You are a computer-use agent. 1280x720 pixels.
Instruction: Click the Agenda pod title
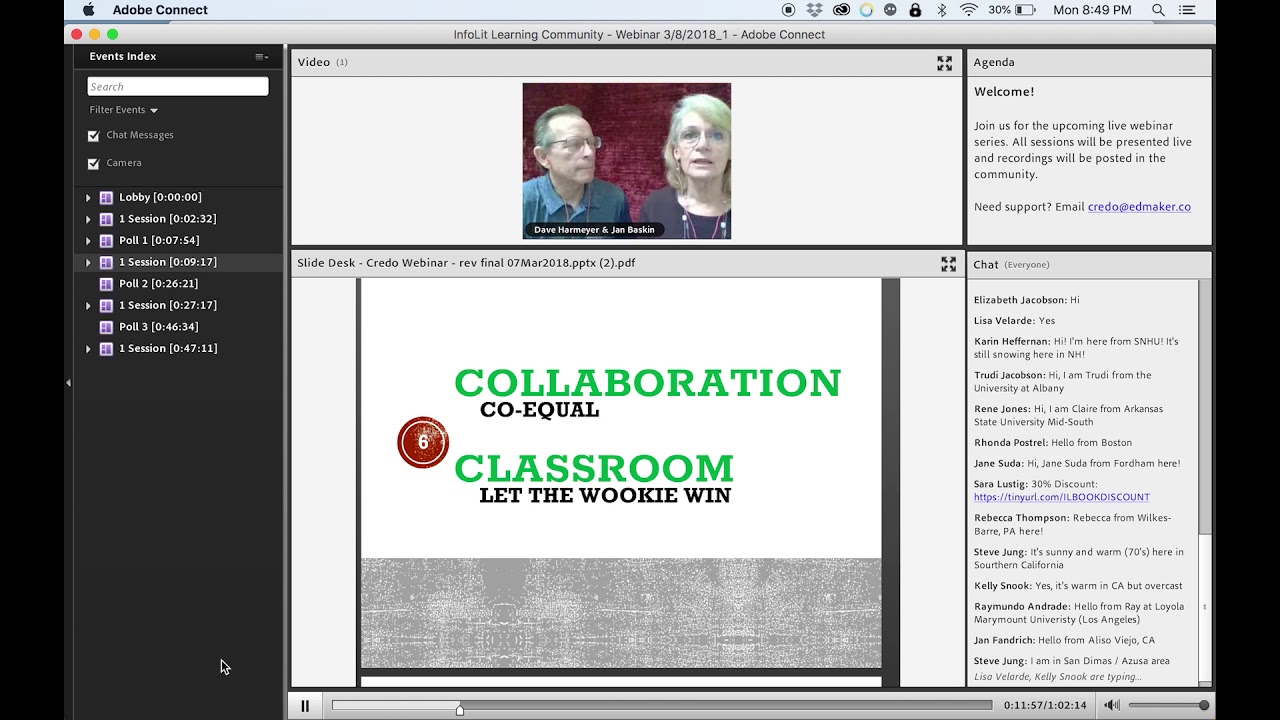pos(994,62)
